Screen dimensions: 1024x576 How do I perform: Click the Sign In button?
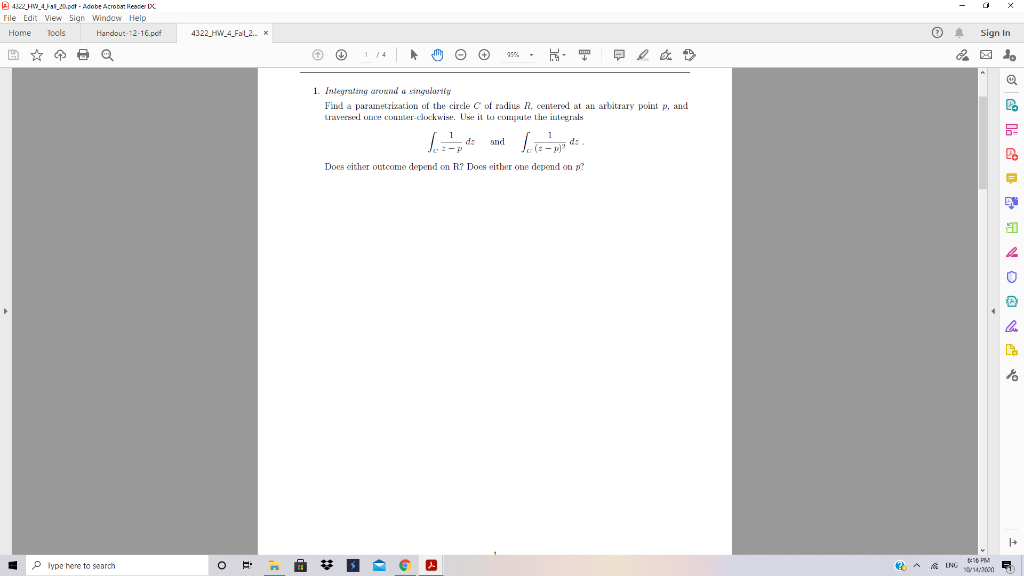994,32
